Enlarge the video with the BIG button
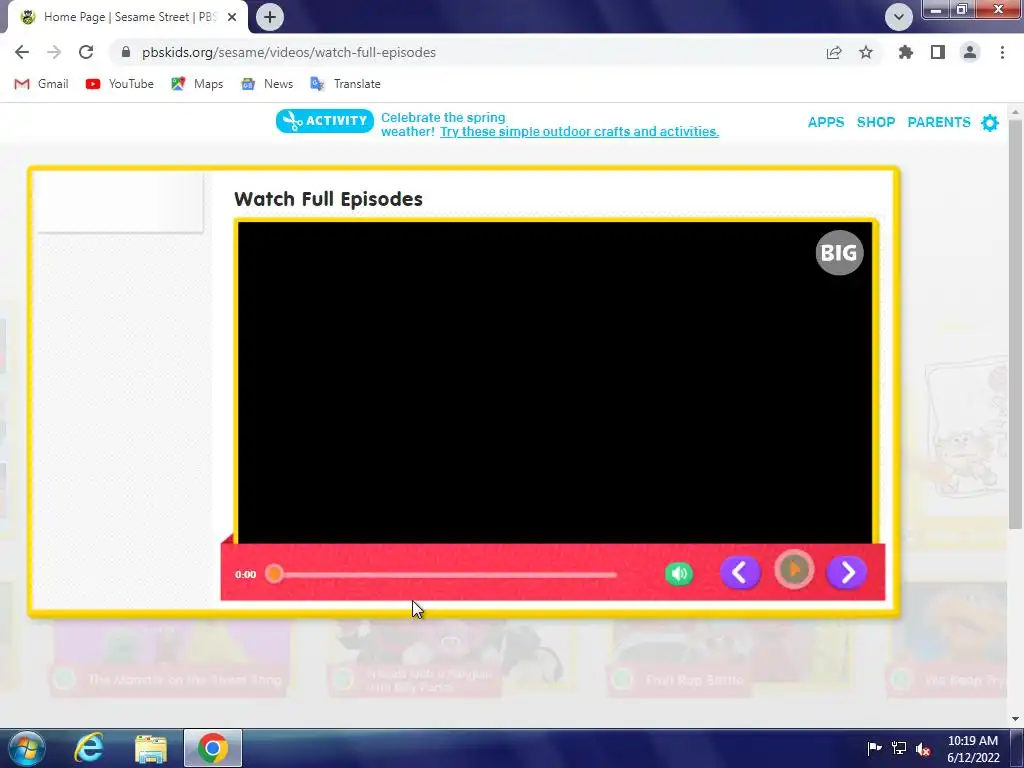1024x768 pixels. (x=839, y=253)
